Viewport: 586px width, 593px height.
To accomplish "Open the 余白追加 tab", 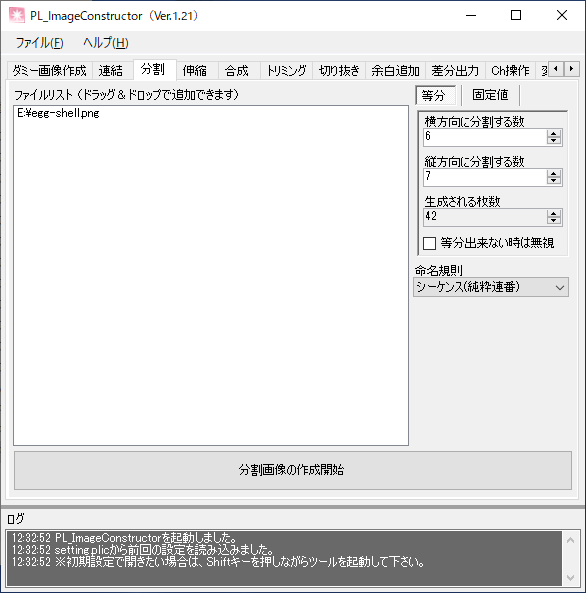I will [x=395, y=71].
